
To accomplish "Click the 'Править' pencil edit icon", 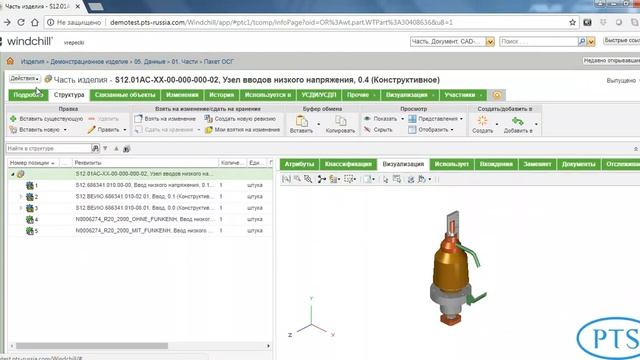I will (x=91, y=130).
